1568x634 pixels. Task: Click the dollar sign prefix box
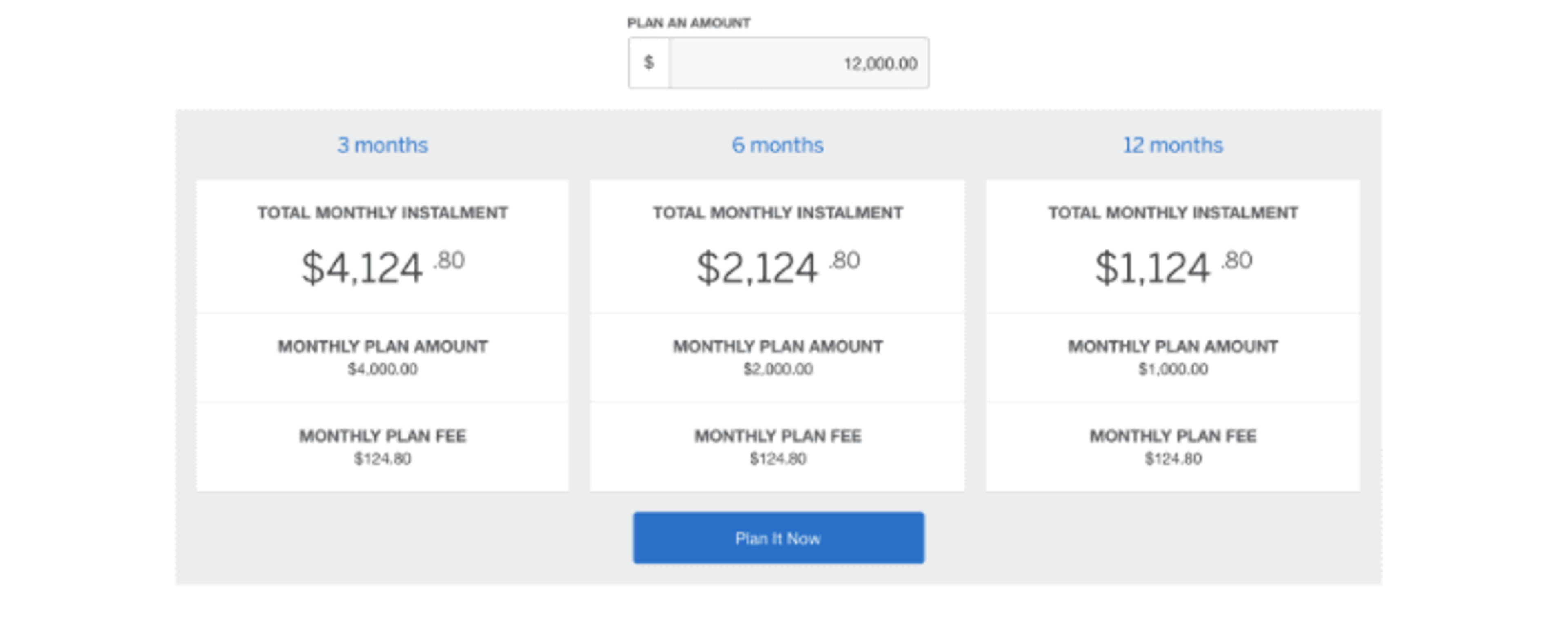coord(649,63)
